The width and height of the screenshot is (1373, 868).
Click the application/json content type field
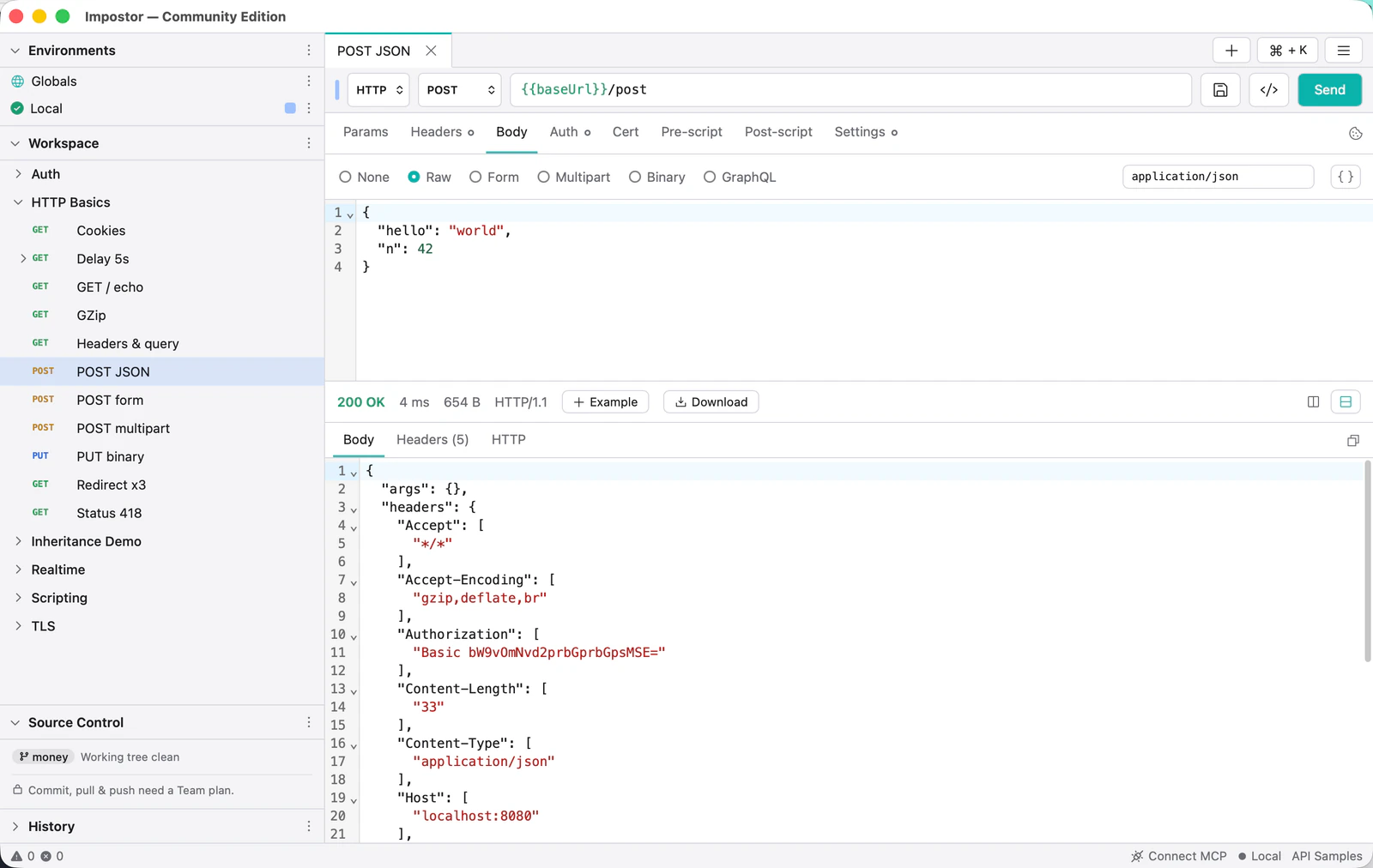1218,177
